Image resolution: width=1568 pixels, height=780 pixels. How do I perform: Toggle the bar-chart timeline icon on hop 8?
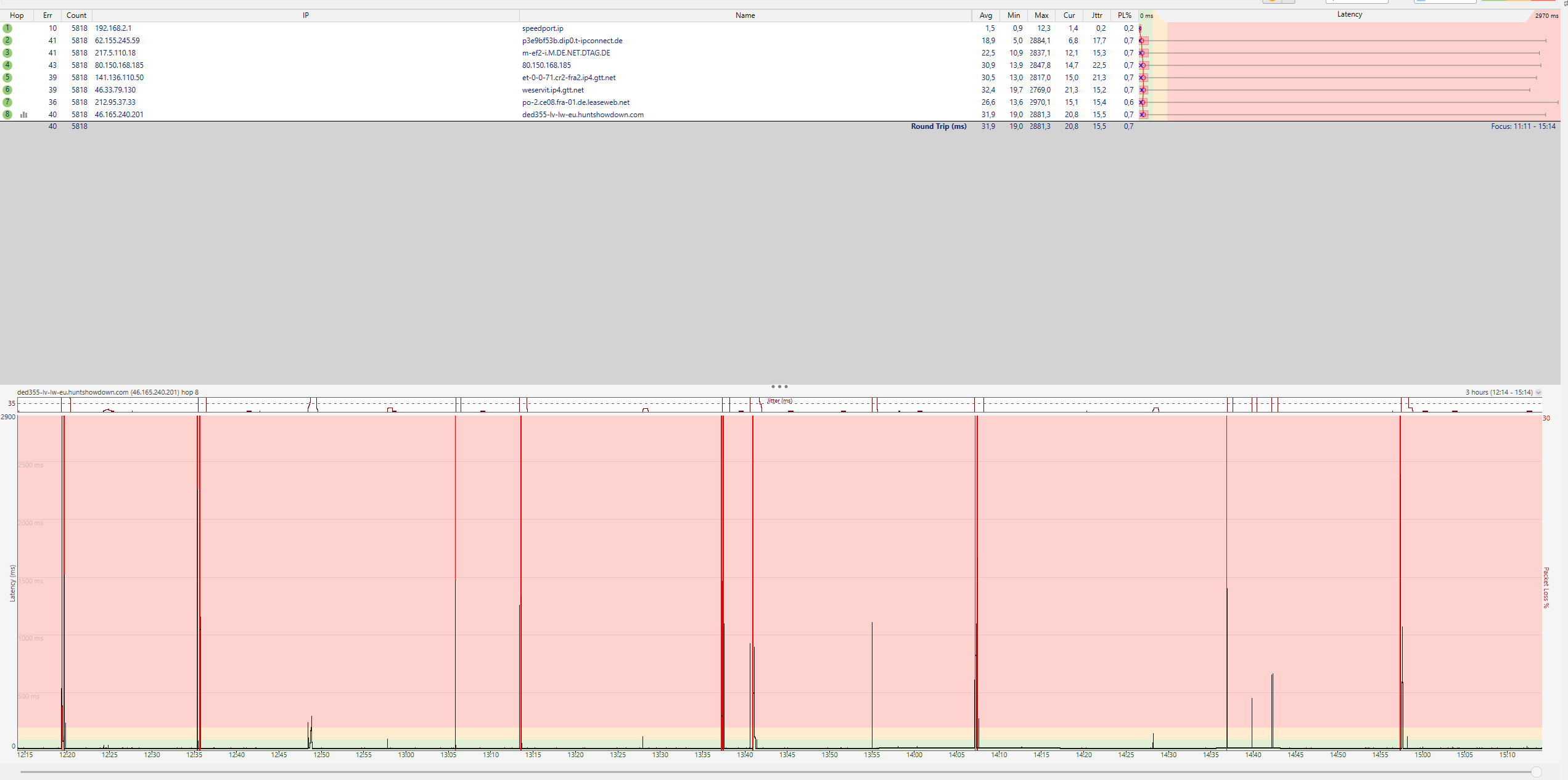coord(24,115)
